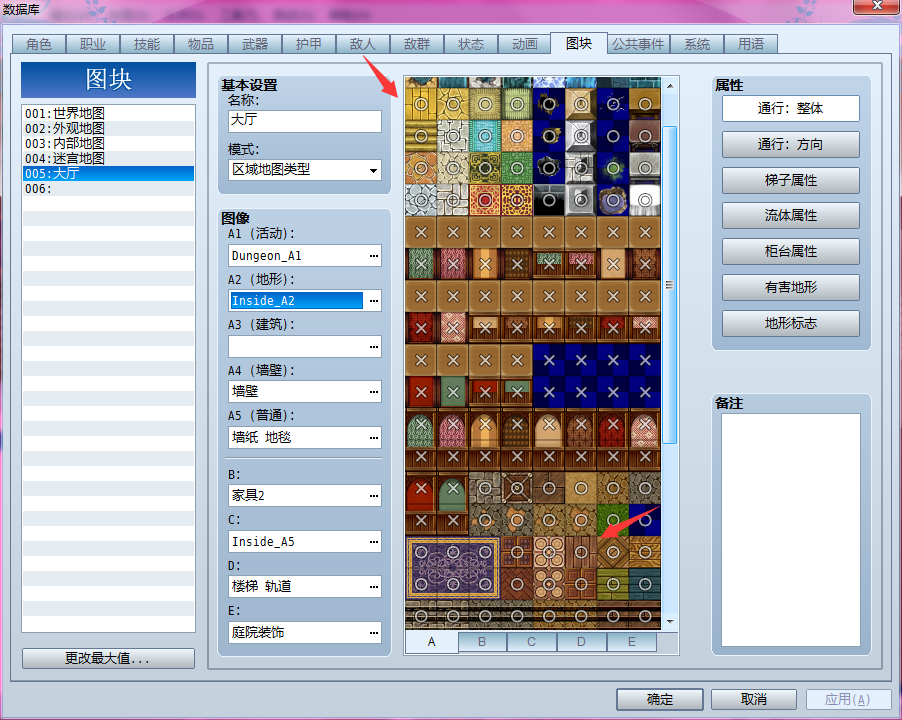902x720 pixels.
Task: Switch to the 动画 tab
Action: [525, 44]
